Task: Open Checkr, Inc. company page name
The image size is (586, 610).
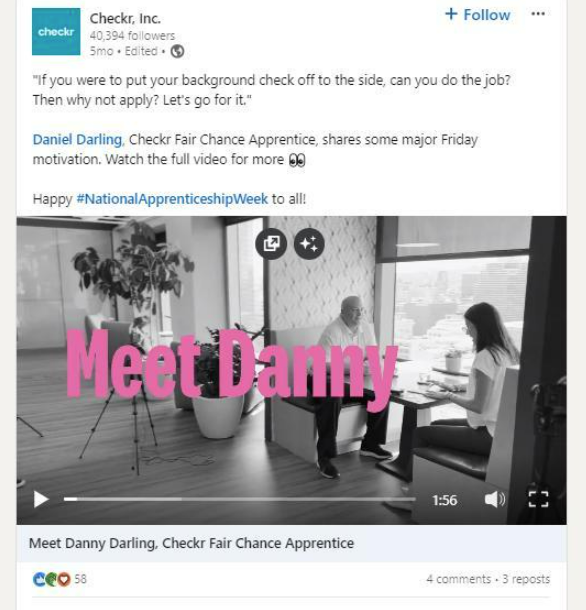Action: coord(125,18)
